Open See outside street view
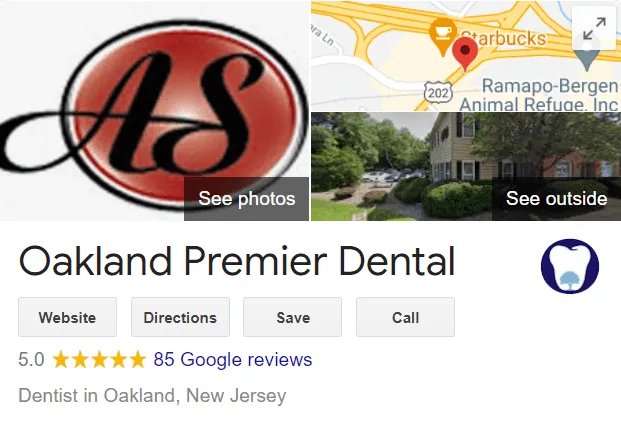This screenshot has width=621, height=421. tap(556, 199)
